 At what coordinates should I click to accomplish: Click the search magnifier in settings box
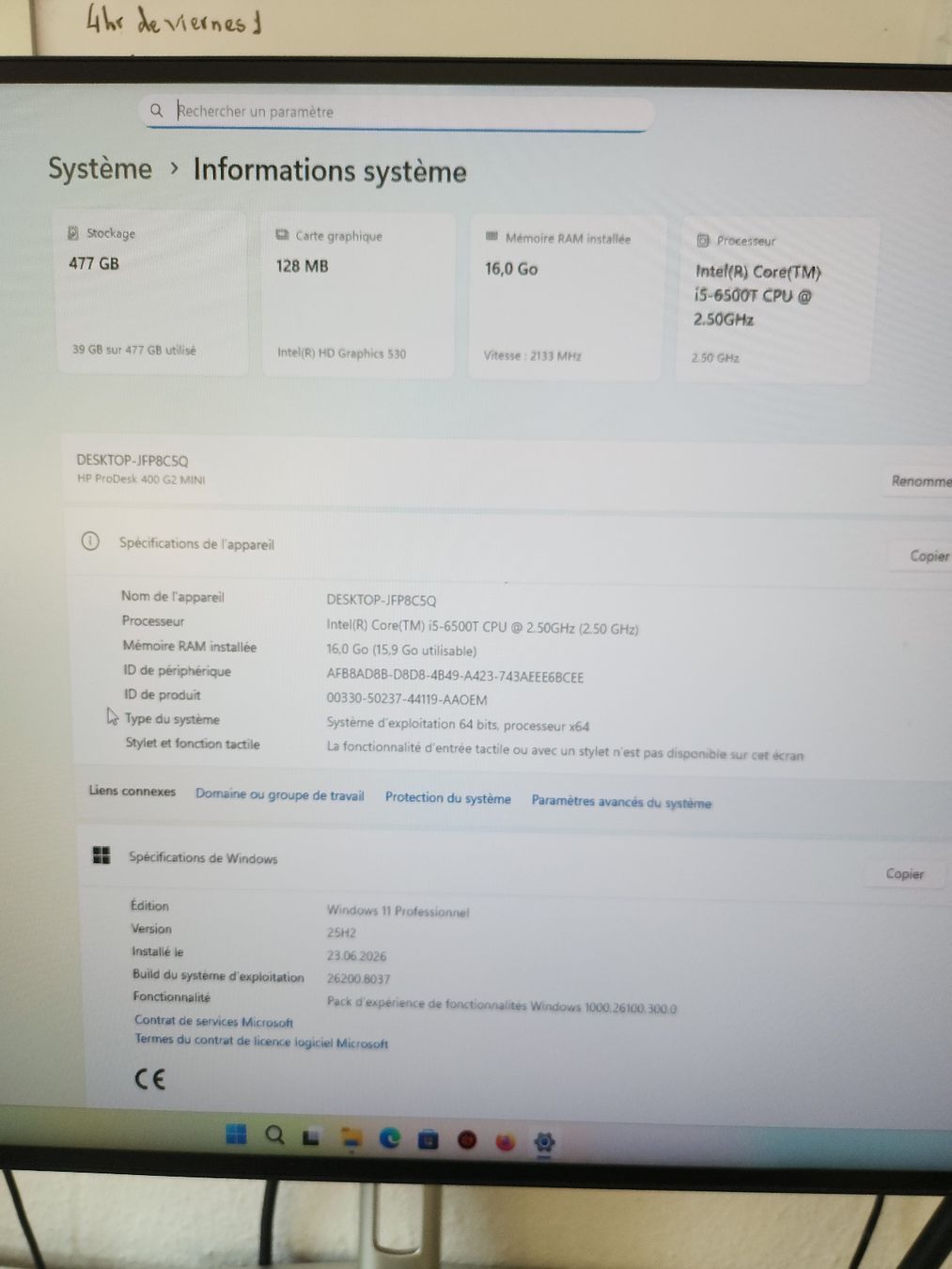pyautogui.click(x=157, y=110)
